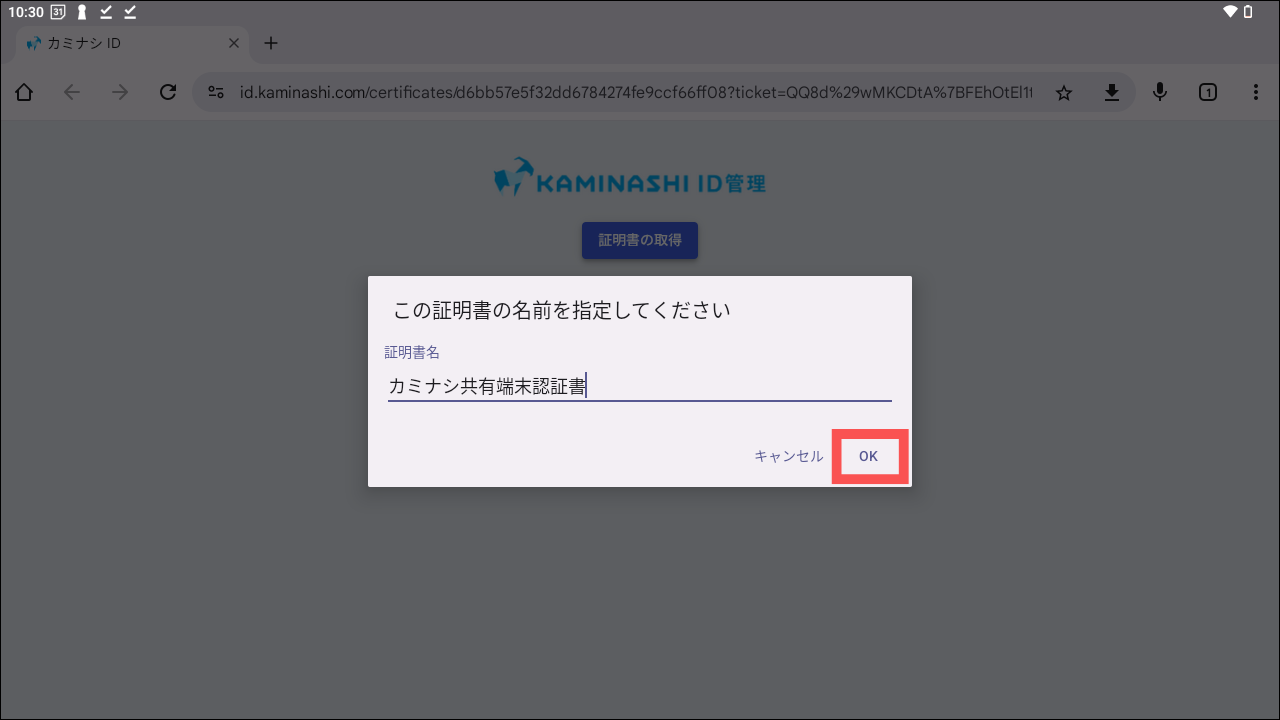Click the battery status icon
The height and width of the screenshot is (720, 1280).
1248,12
